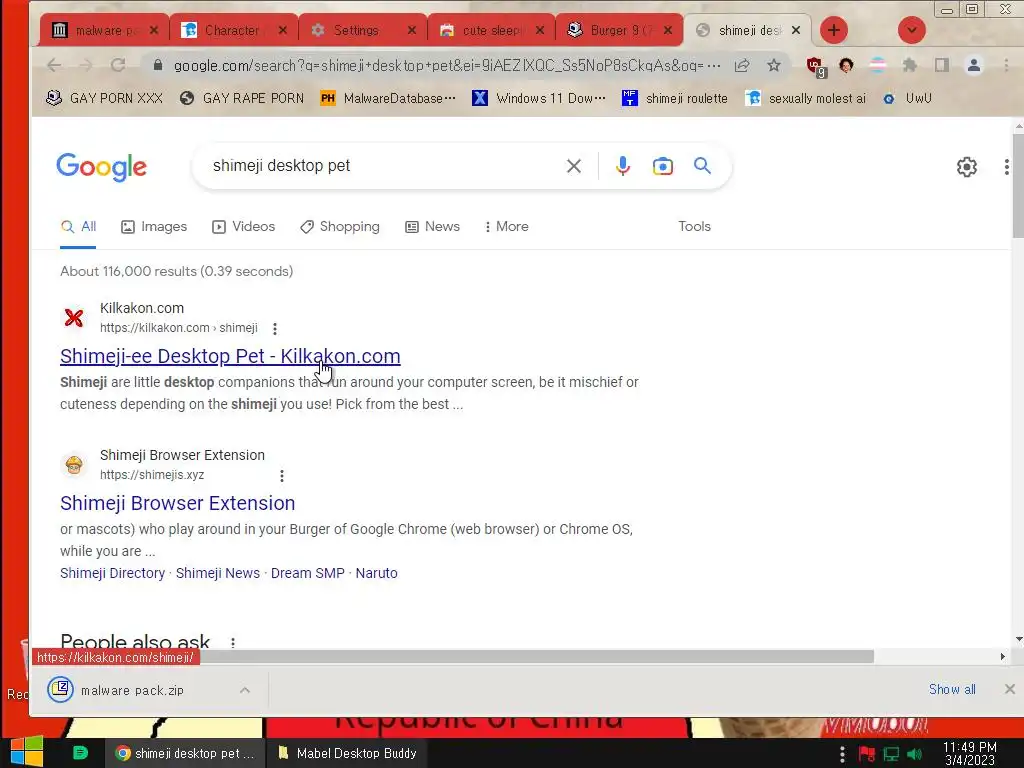Select the Videos results filter
Image resolution: width=1024 pixels, height=768 pixels.
coord(244,227)
